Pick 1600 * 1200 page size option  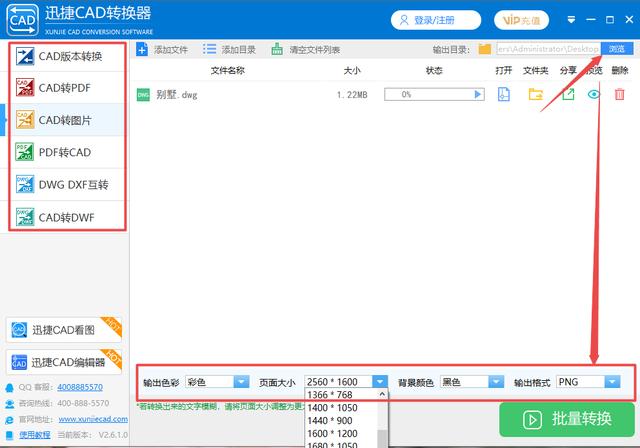pos(342,433)
